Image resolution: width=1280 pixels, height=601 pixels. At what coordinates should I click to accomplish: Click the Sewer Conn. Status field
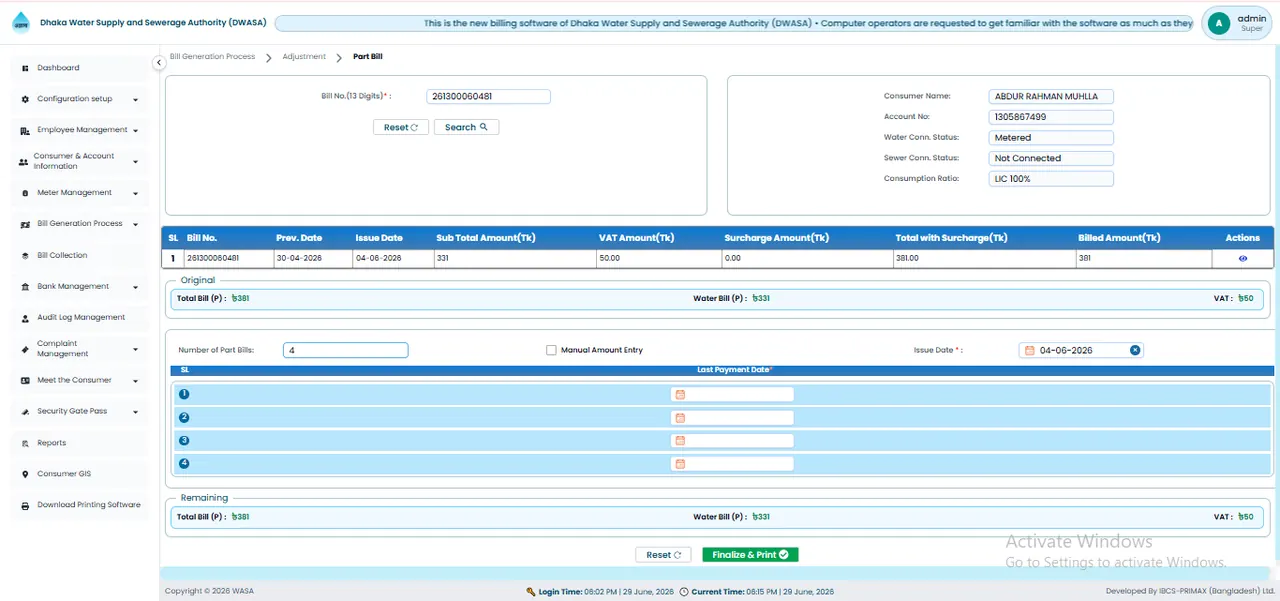[1051, 158]
